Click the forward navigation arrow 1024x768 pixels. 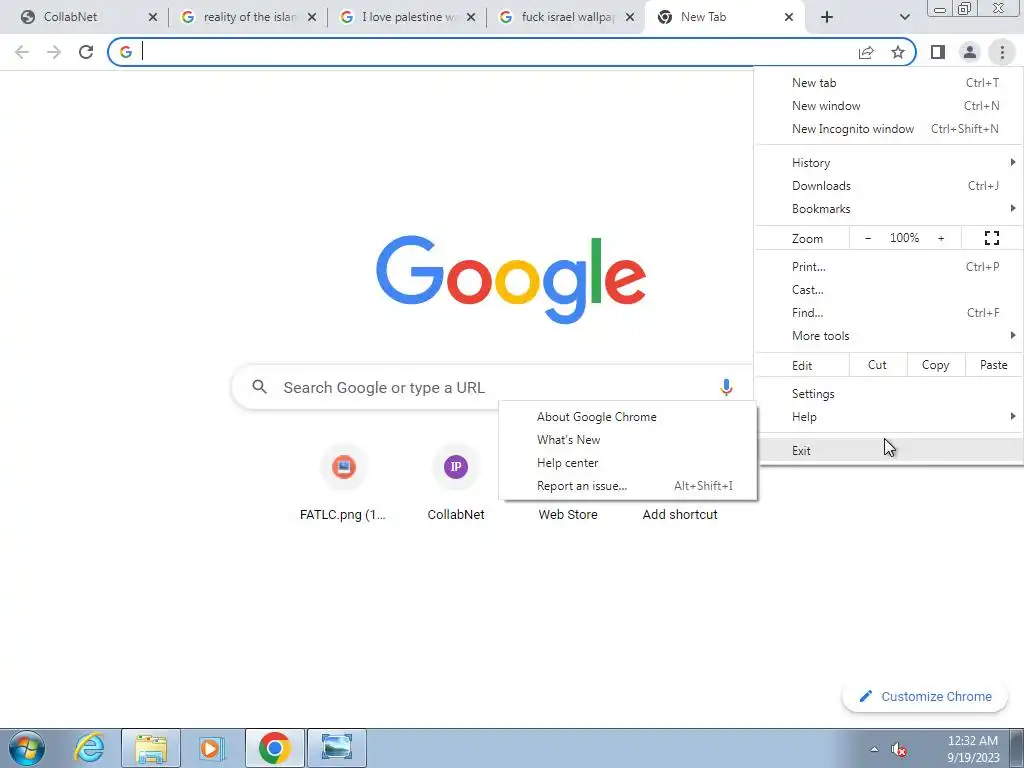point(54,52)
